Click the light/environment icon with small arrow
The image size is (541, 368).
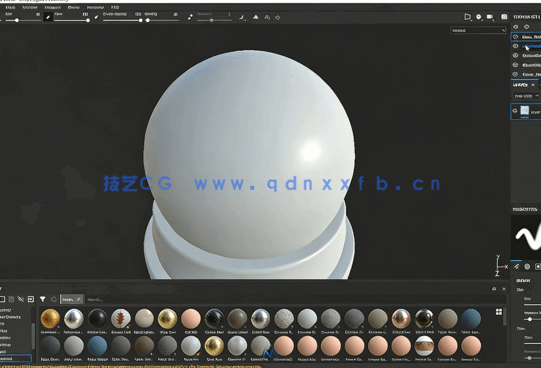[479, 17]
